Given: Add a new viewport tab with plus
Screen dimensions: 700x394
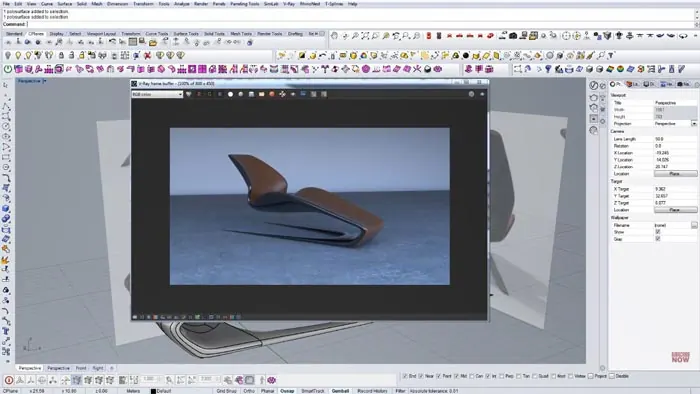Looking at the screenshot, I should [112, 368].
